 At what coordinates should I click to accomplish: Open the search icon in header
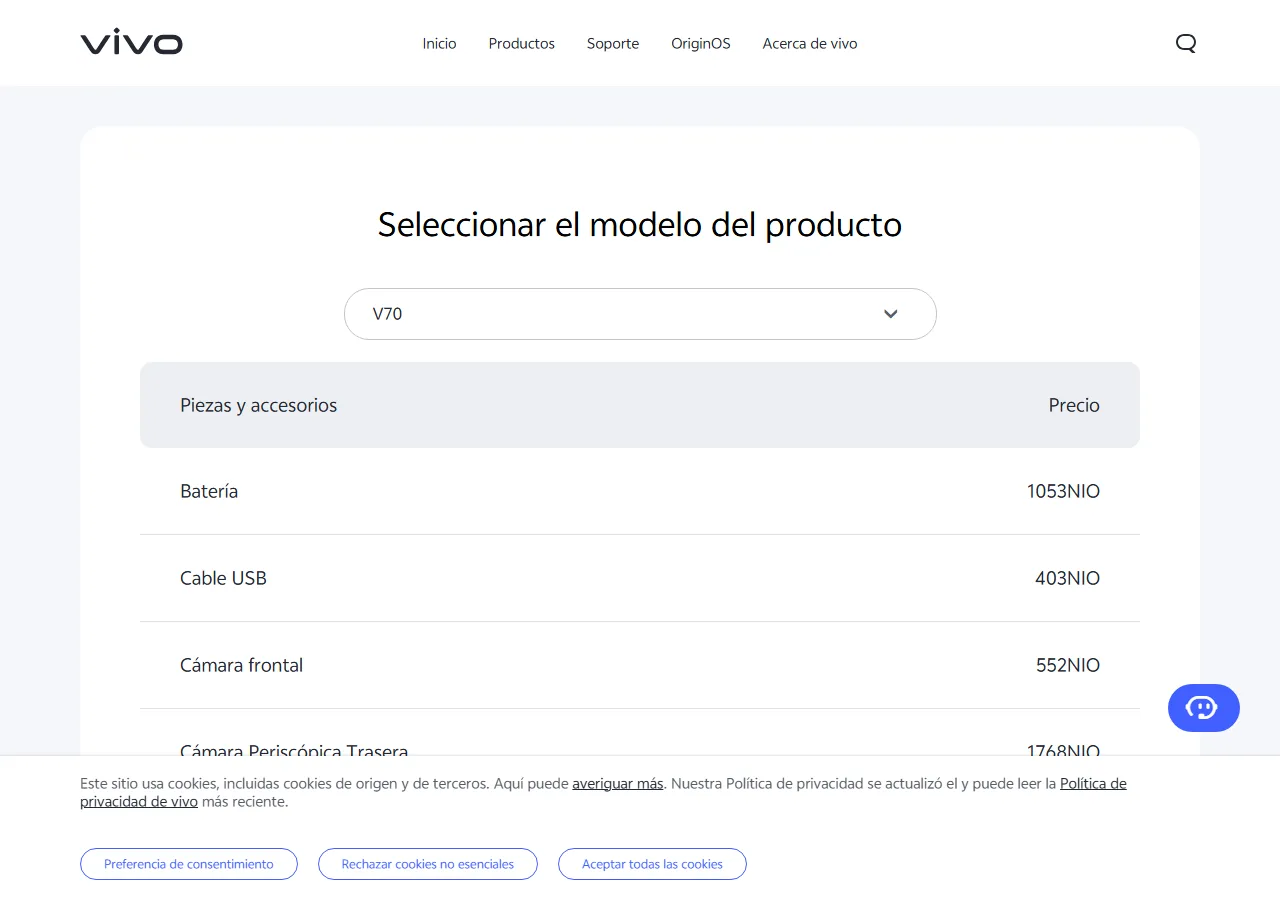click(1186, 43)
